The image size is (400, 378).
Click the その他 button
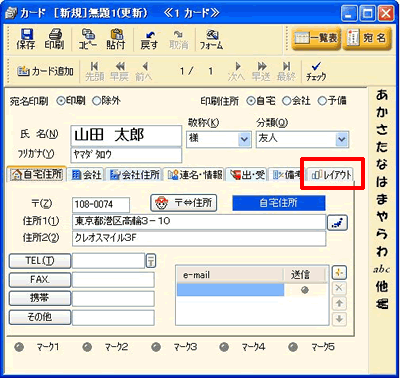(40, 317)
